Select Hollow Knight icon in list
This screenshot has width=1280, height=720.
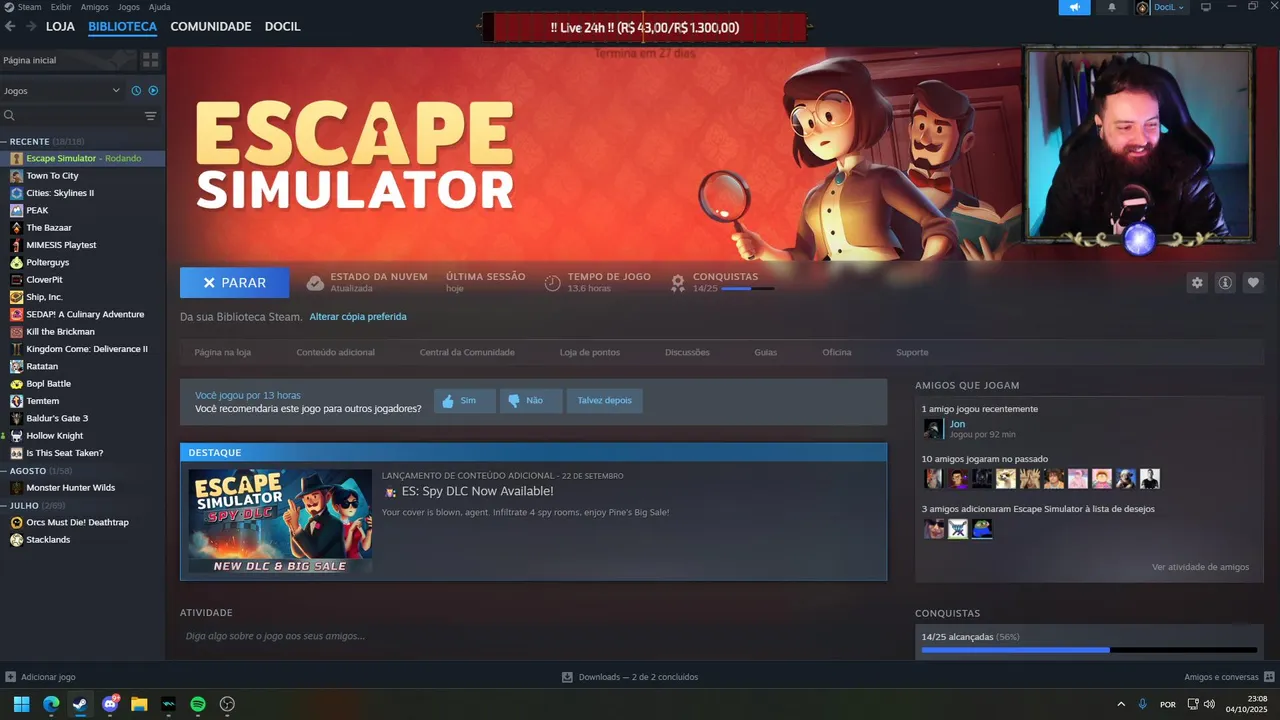tap(17, 436)
